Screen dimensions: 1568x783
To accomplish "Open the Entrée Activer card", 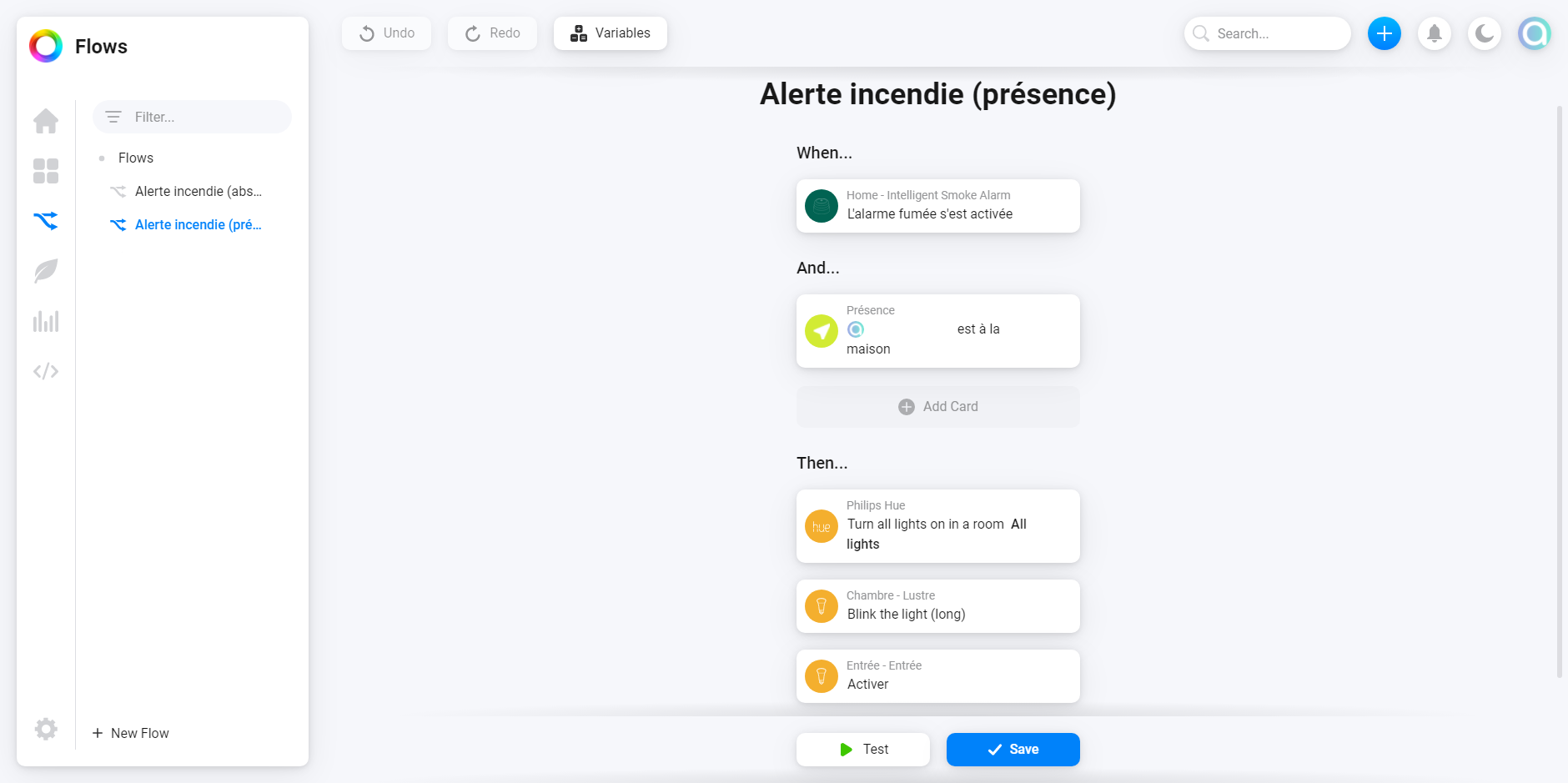I will [x=938, y=676].
